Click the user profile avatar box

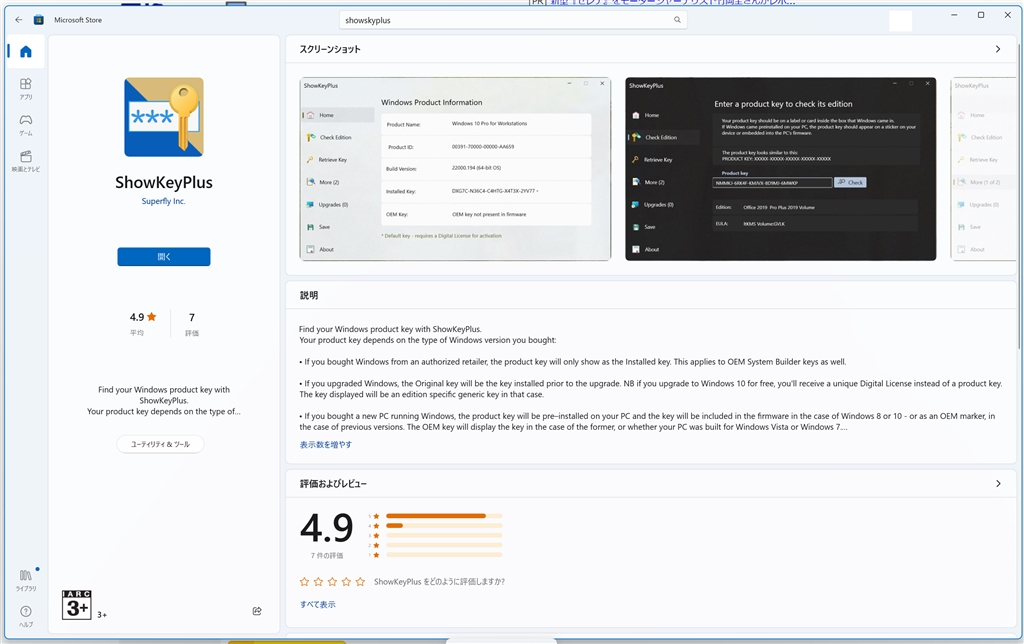point(901,20)
